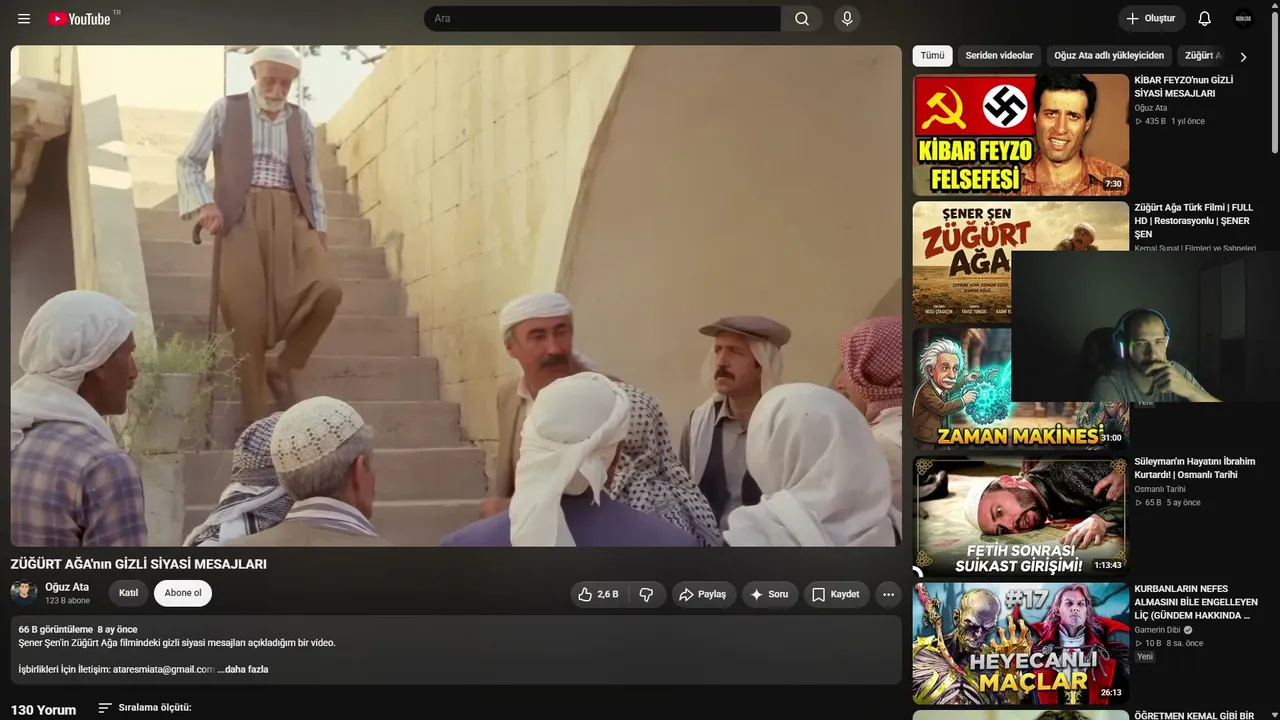
Task: Open Oğuz Ata channel avatar below video
Action: pyautogui.click(x=24, y=593)
